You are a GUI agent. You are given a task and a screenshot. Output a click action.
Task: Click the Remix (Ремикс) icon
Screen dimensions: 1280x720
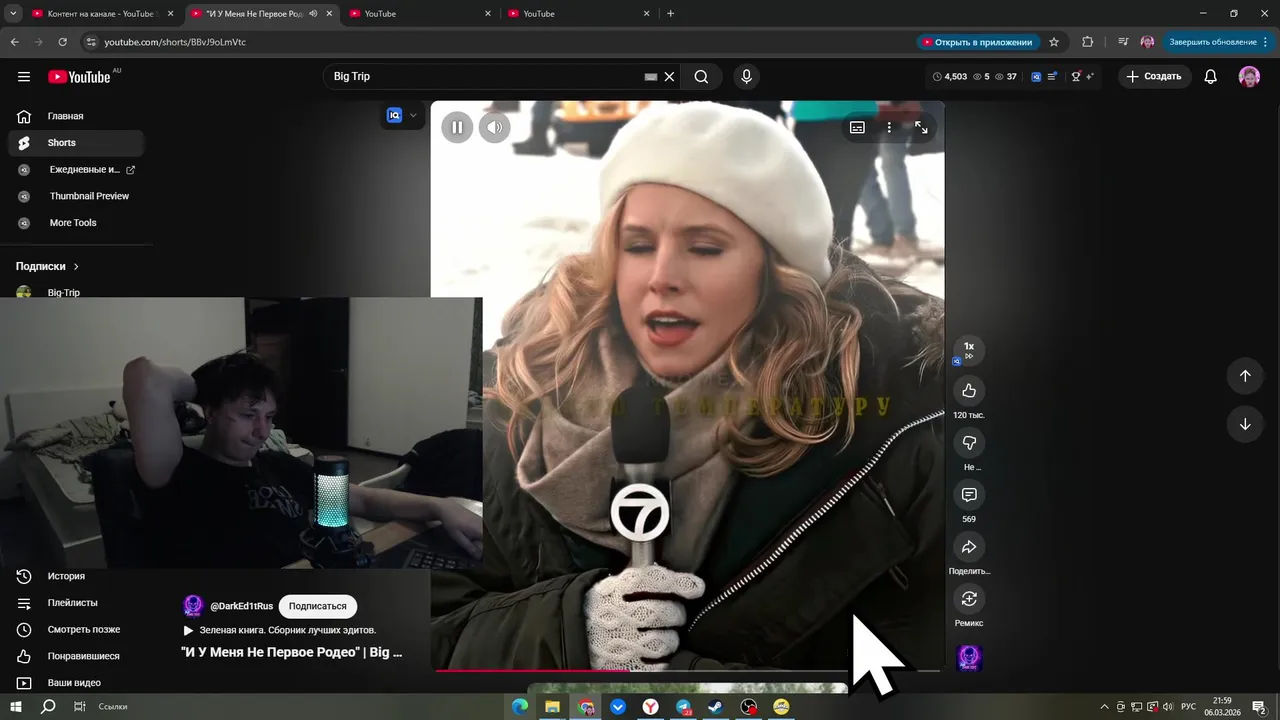[968, 598]
